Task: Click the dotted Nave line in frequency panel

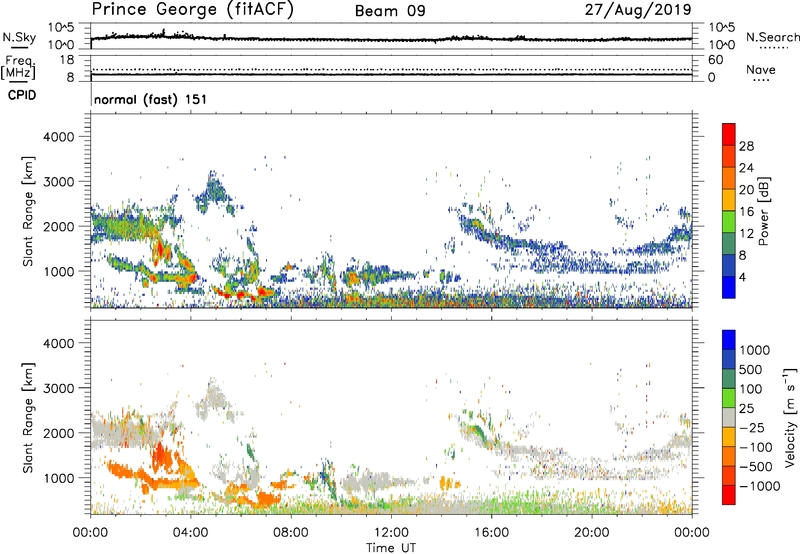Action: (391, 69)
